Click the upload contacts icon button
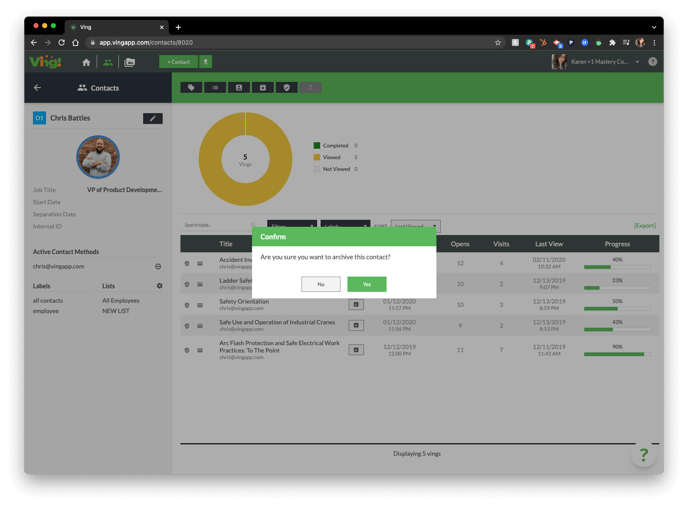This screenshot has height=506, width=688. point(205,62)
